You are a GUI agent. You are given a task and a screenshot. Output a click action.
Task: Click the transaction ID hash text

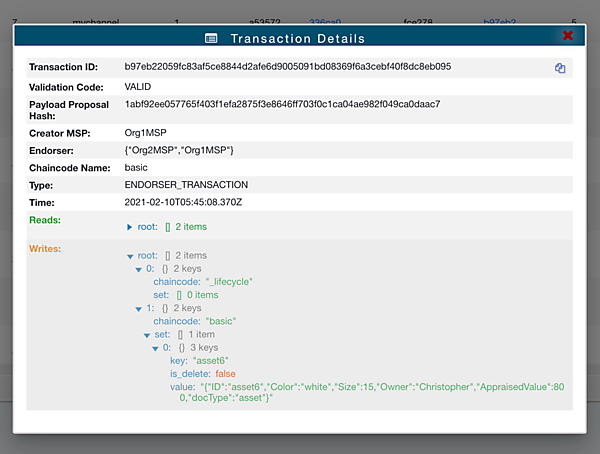pos(288,67)
